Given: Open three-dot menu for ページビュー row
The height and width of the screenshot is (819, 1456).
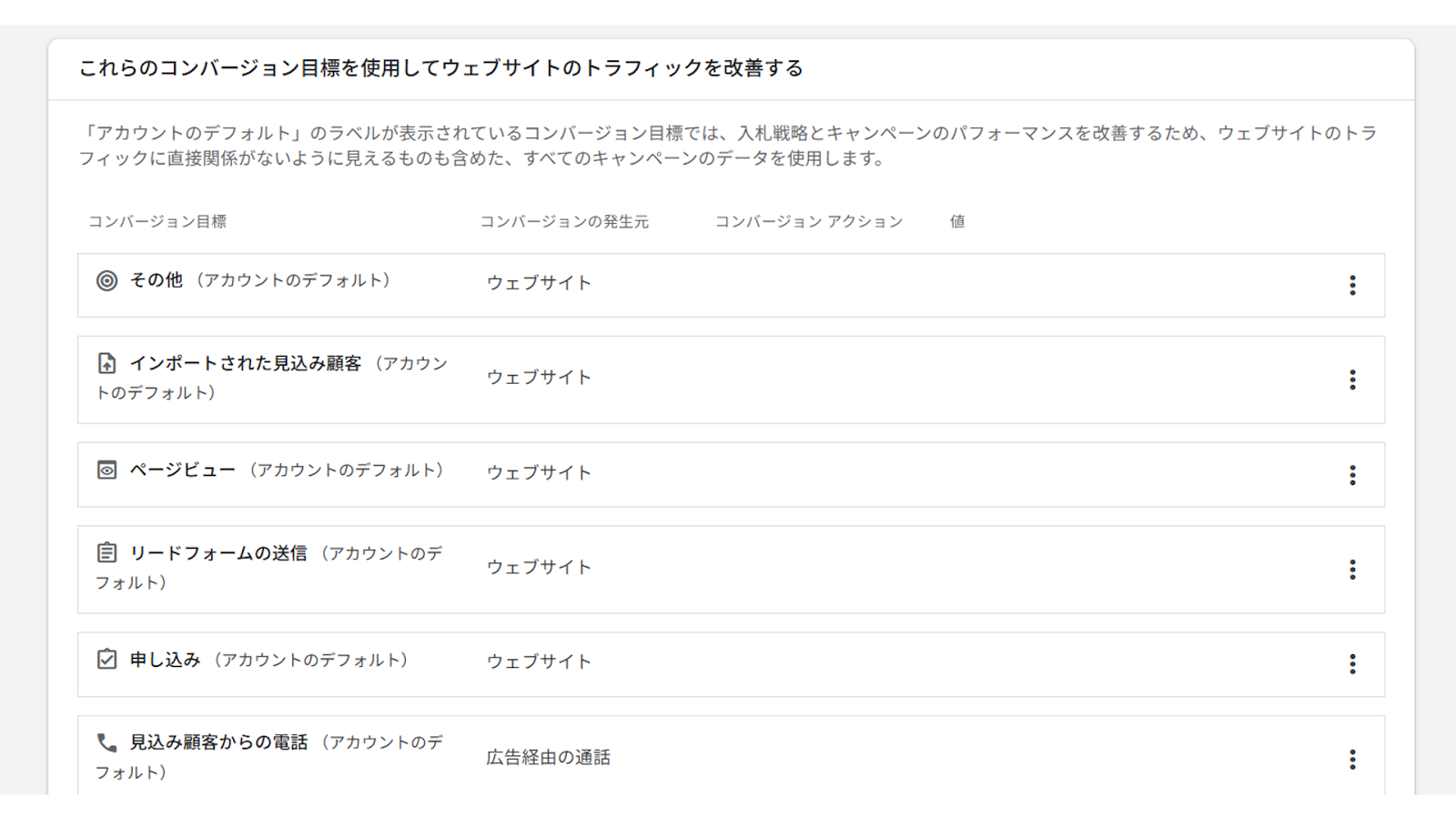Looking at the screenshot, I should click(1352, 475).
